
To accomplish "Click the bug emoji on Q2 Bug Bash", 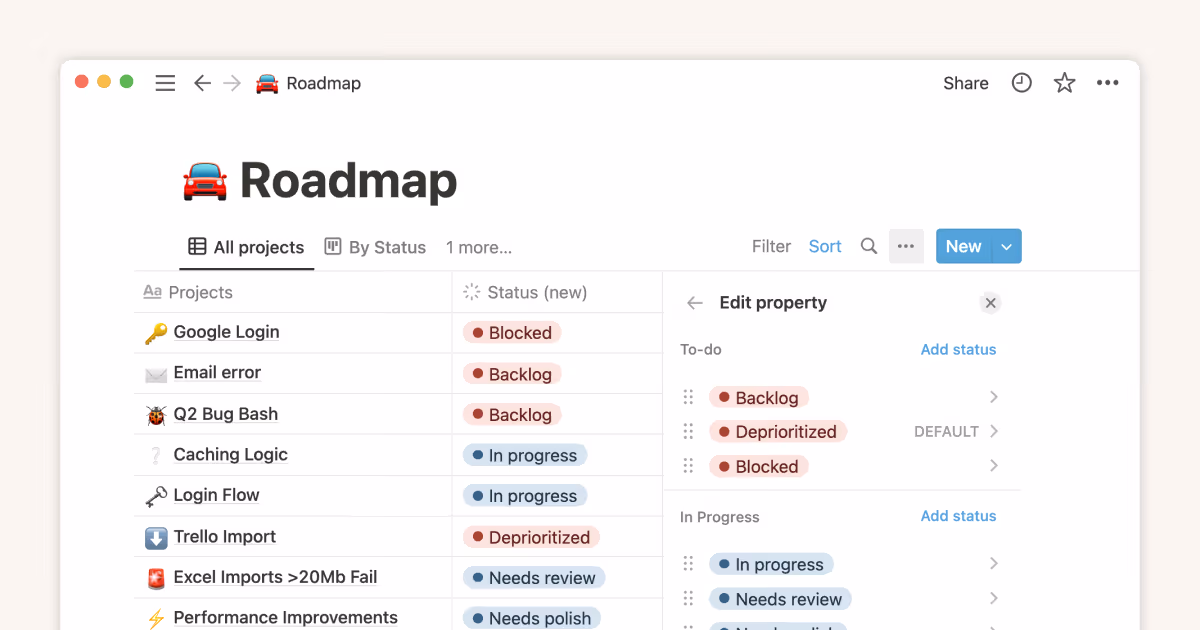I will [x=156, y=413].
